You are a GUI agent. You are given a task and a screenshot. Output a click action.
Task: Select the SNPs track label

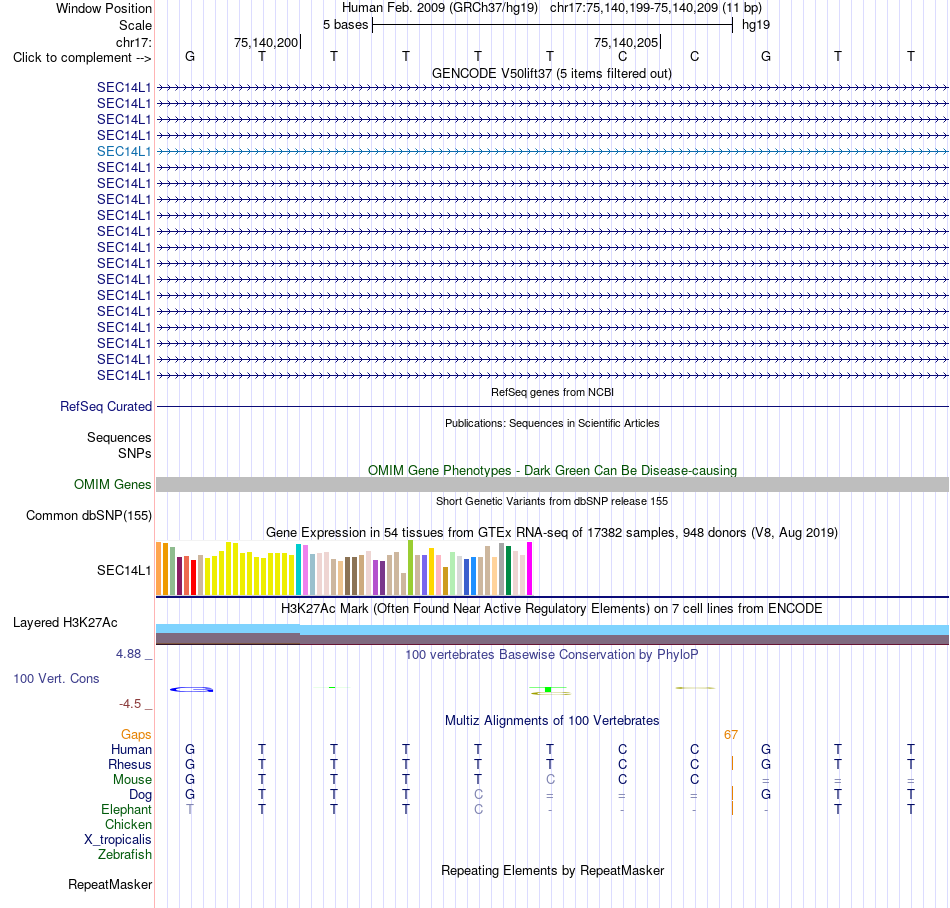click(x=135, y=453)
